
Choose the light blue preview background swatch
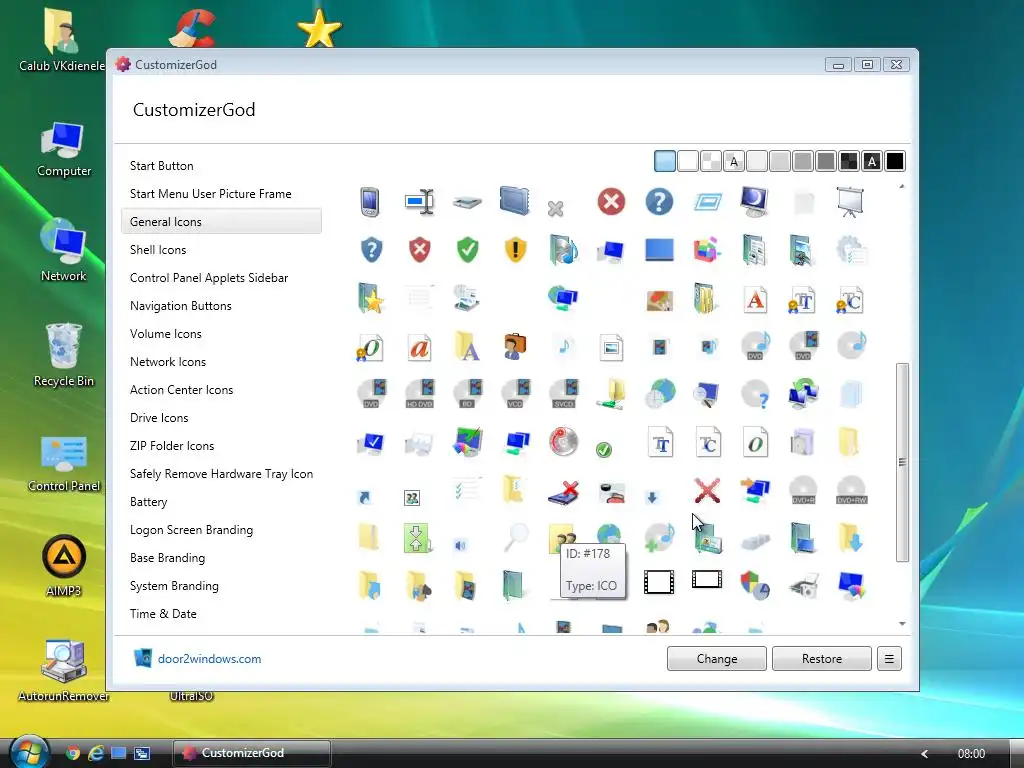coord(665,161)
